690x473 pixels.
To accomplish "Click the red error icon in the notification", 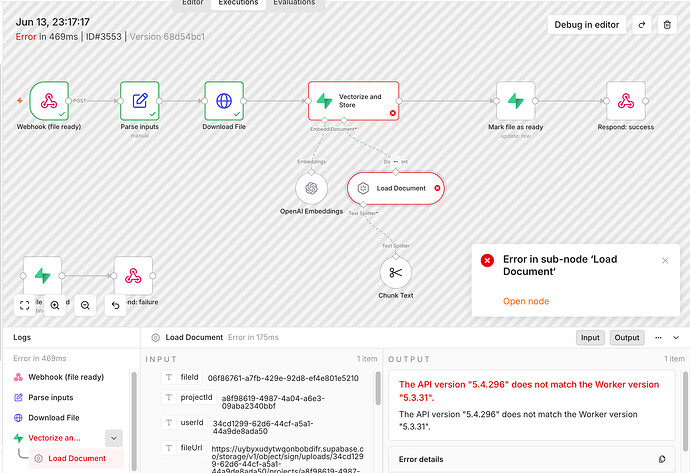I will click(487, 260).
